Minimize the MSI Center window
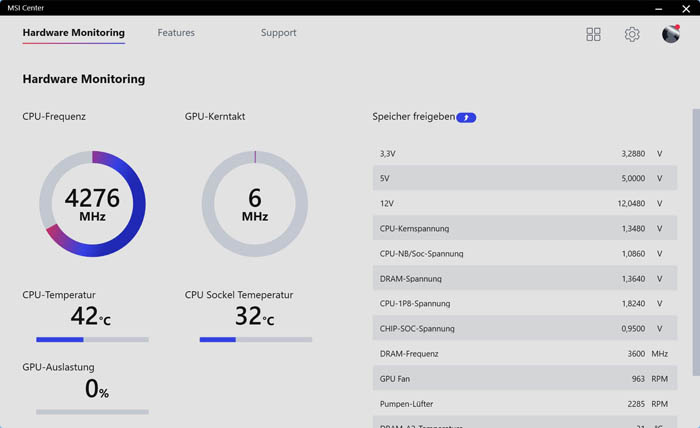The height and width of the screenshot is (428, 700). coord(658,8)
